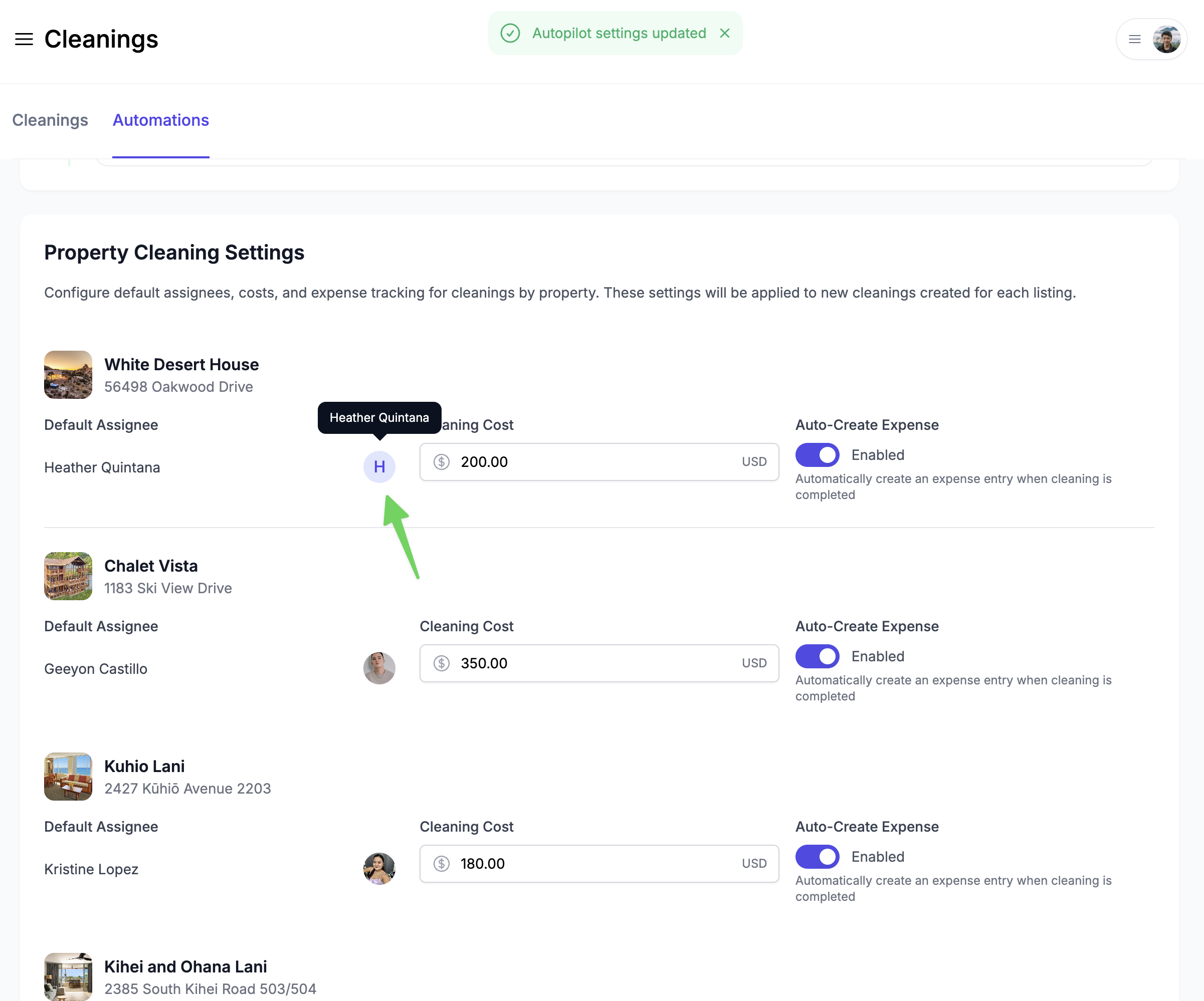
Task: Toggle auto-create expense for Chalet Vista
Action: click(x=817, y=656)
